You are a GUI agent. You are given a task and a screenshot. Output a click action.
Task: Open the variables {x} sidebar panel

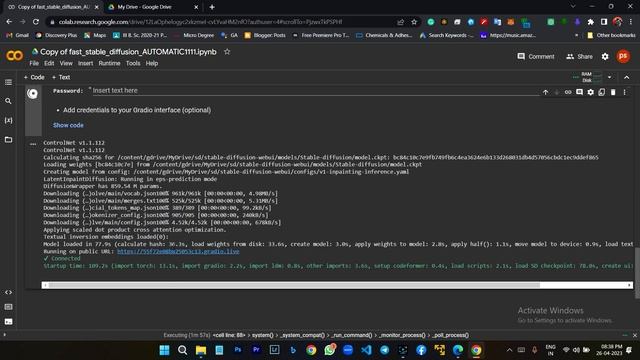pyautogui.click(x=8, y=120)
